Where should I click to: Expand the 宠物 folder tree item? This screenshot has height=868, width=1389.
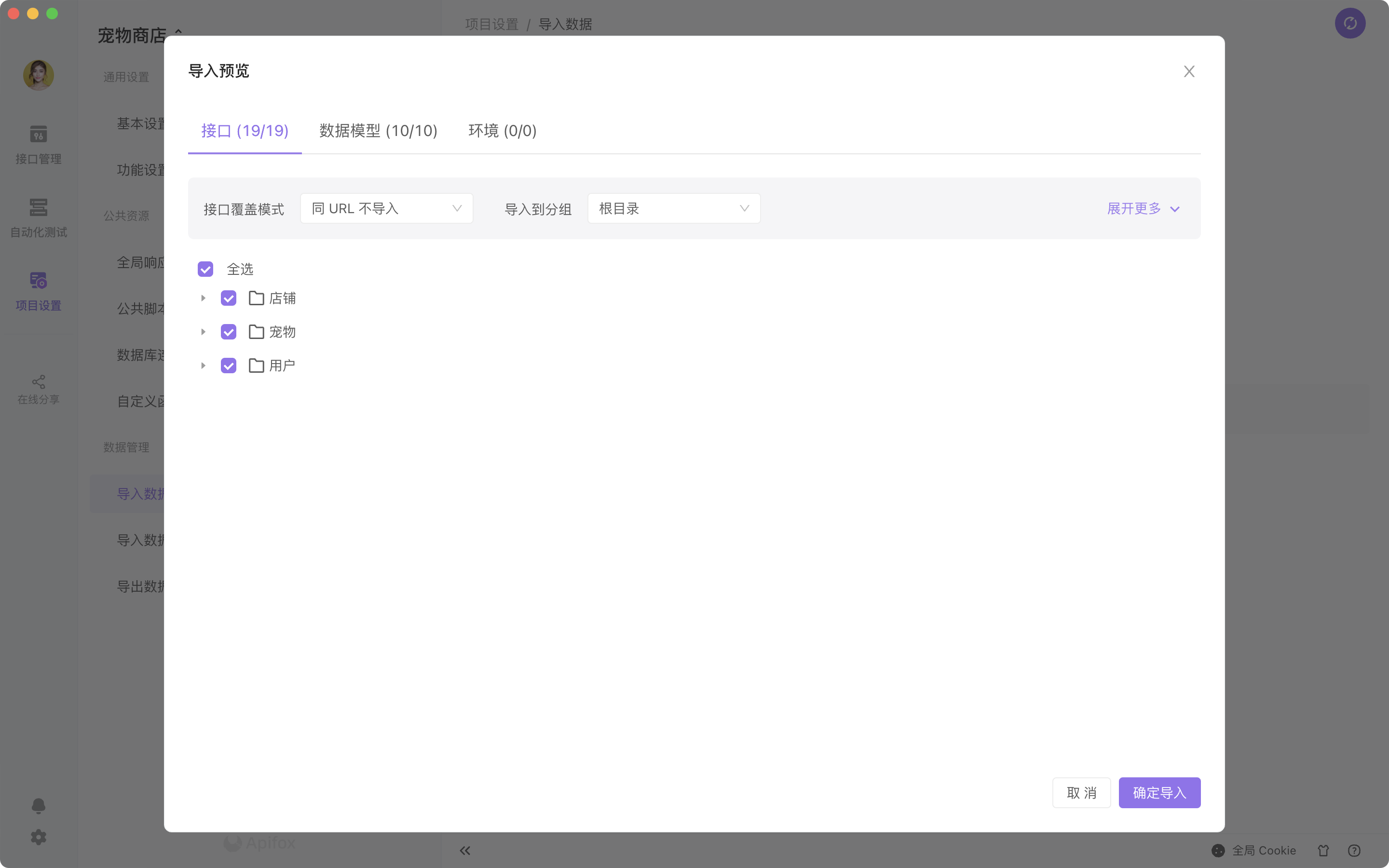coord(204,332)
